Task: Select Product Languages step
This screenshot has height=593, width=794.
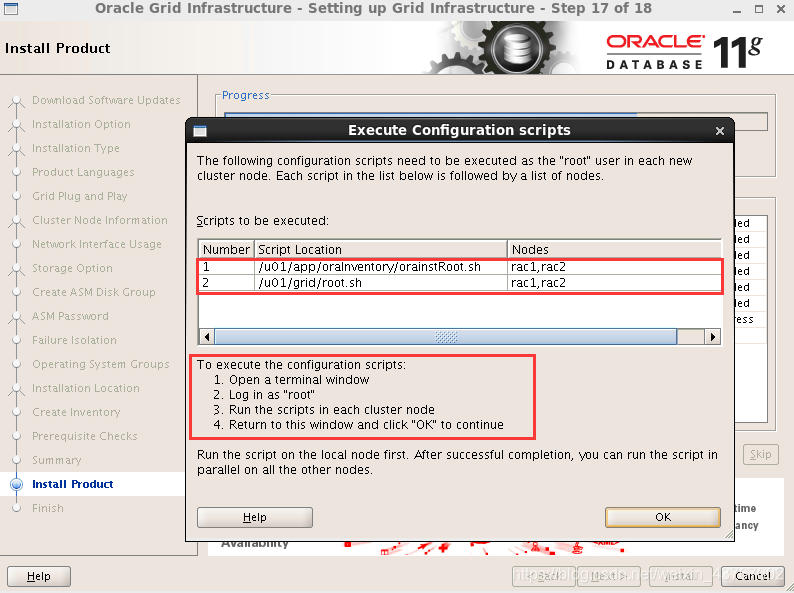Action: coord(83,172)
